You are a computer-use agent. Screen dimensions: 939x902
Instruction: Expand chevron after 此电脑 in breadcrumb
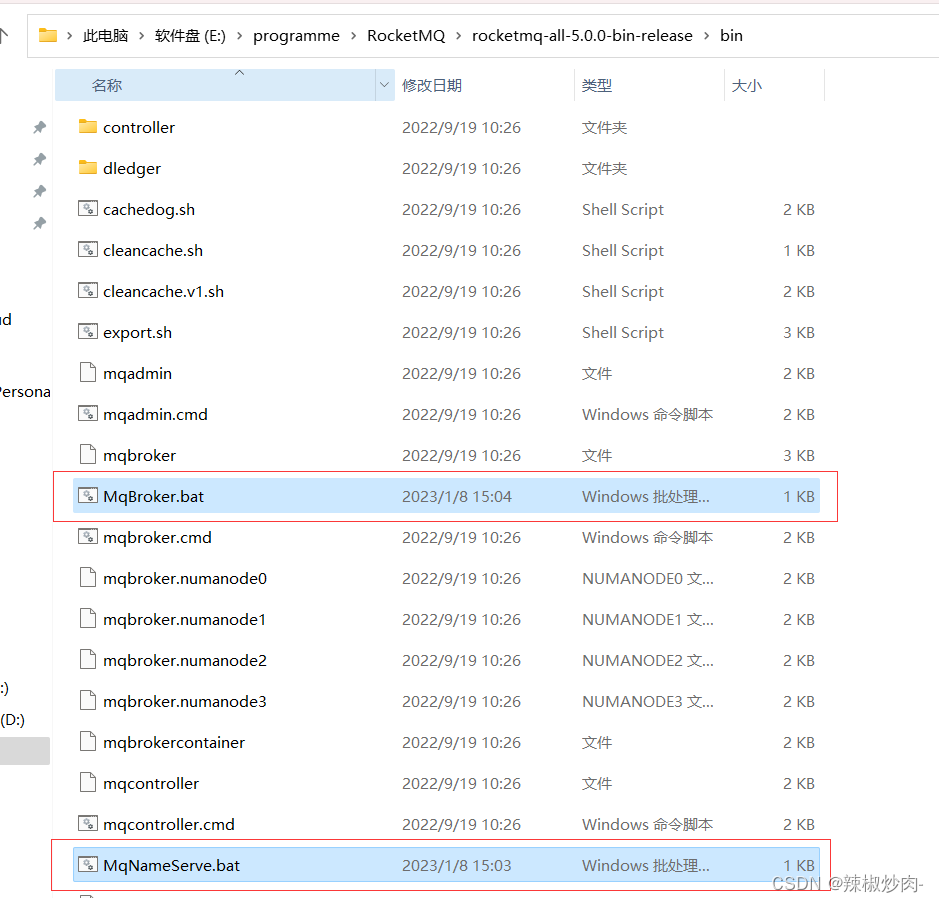click(x=142, y=36)
